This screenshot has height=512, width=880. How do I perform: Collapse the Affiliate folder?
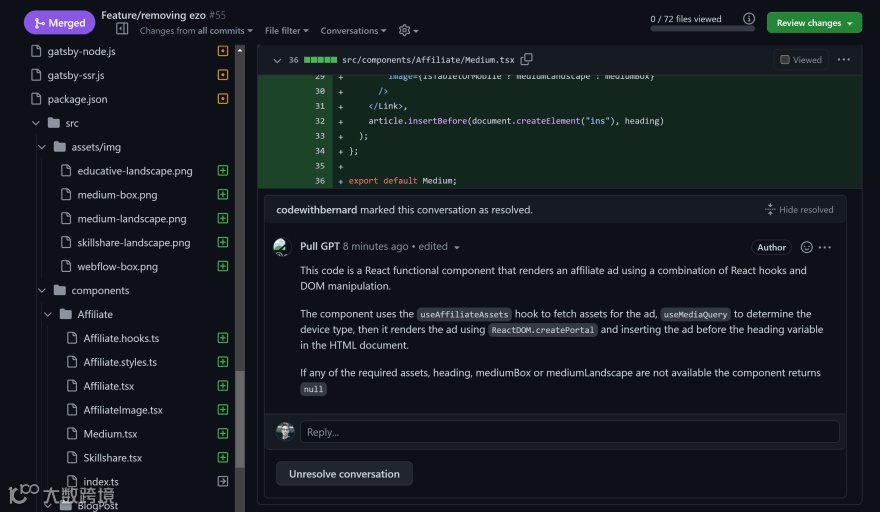(49, 314)
